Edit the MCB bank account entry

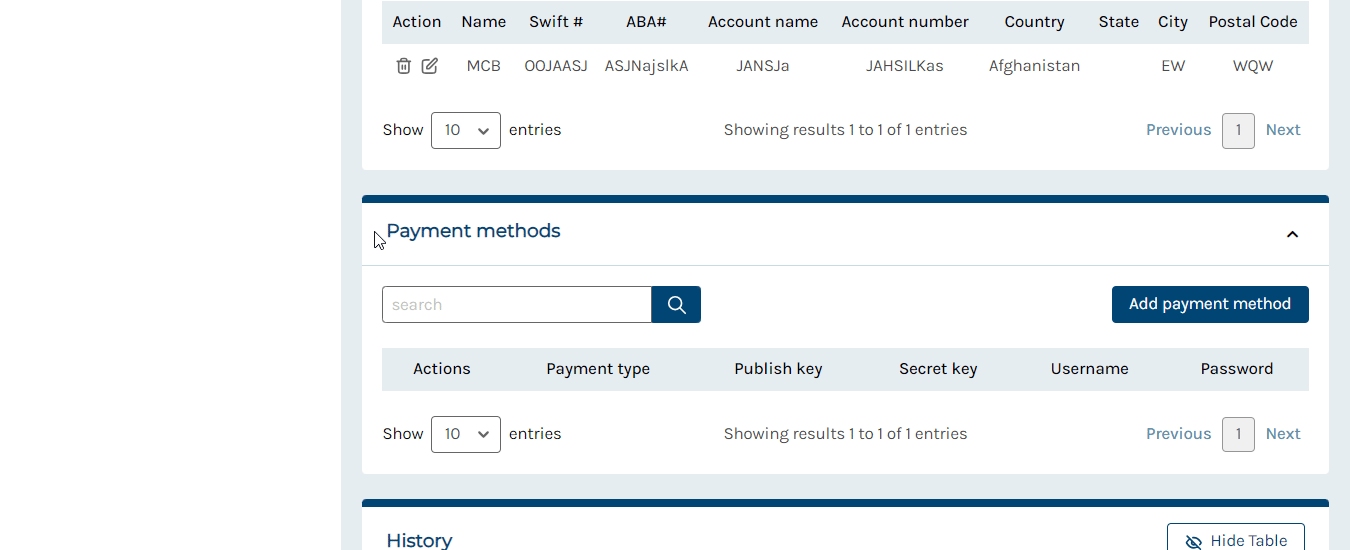point(429,66)
